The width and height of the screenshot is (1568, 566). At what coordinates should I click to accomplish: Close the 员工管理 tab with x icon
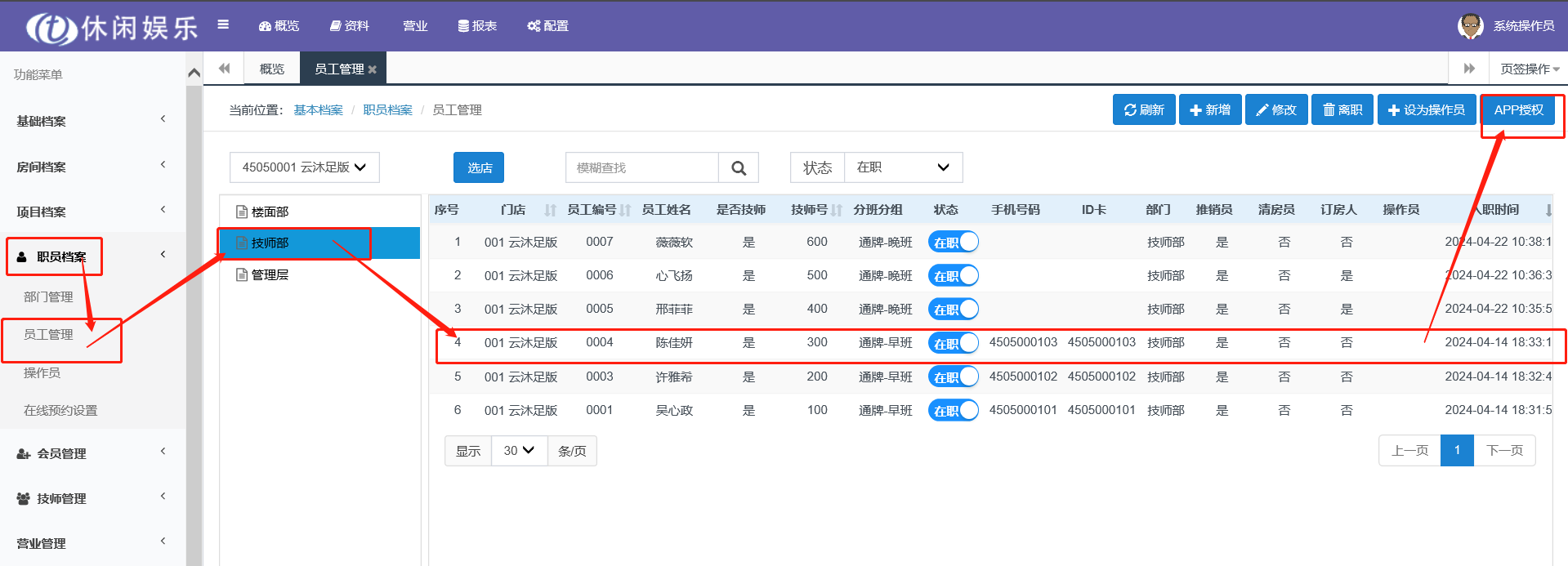[x=373, y=69]
